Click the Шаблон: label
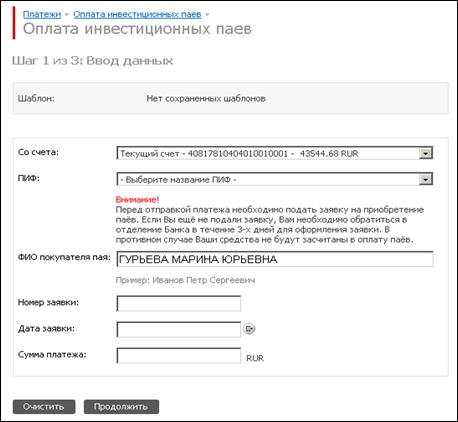The height and width of the screenshot is (422, 458). tap(36, 99)
